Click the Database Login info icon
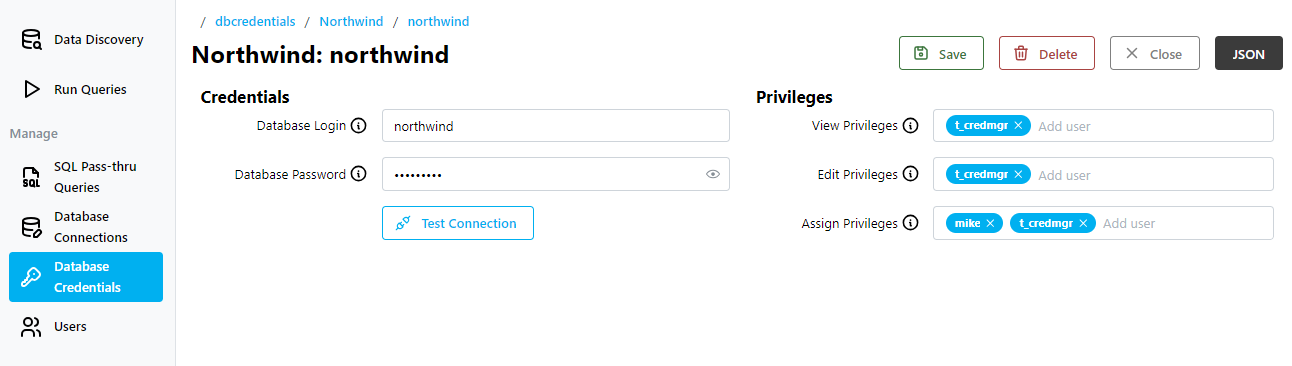Image resolution: width=1292 pixels, height=366 pixels. pos(359,126)
